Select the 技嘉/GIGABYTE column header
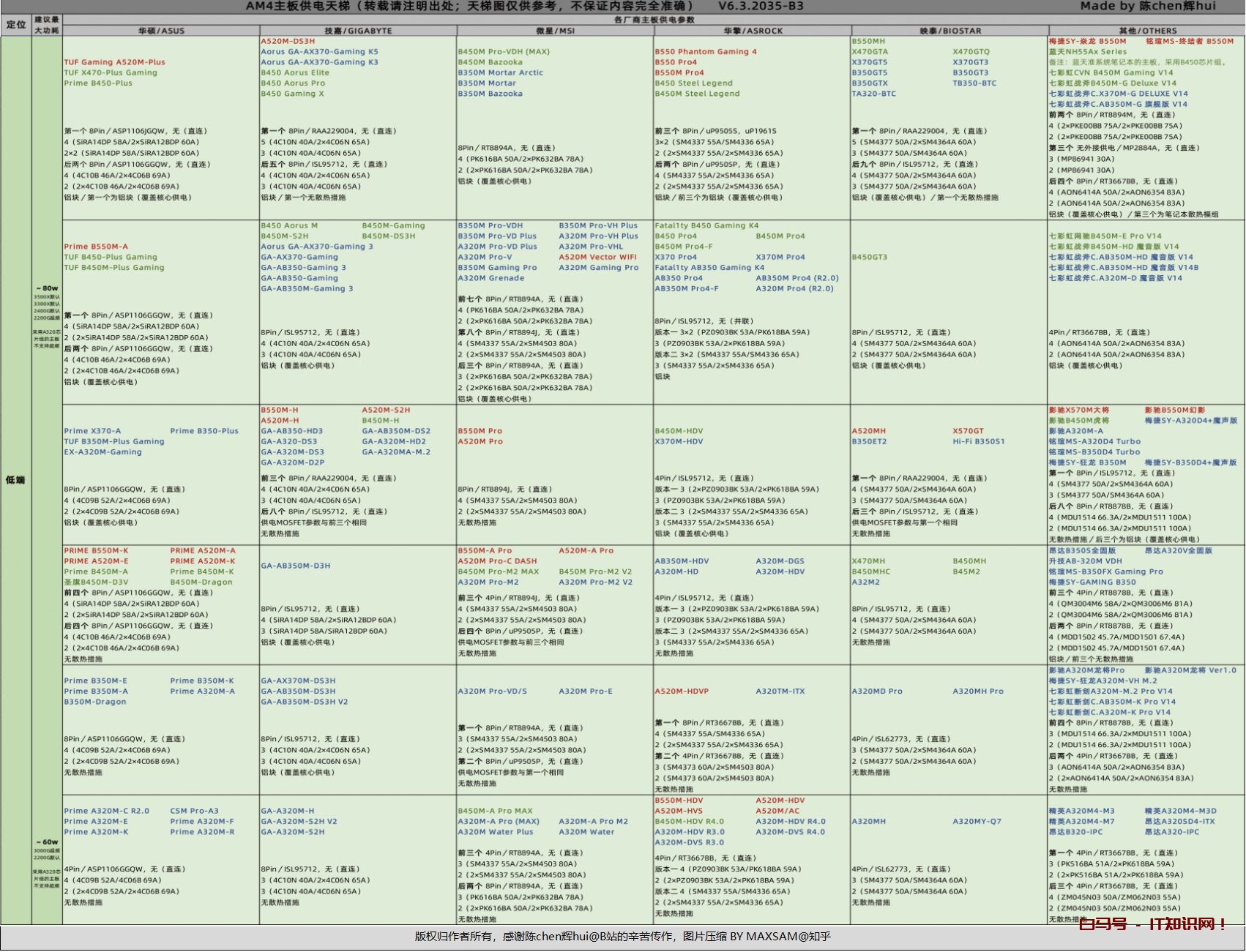1246x952 pixels. (x=358, y=31)
